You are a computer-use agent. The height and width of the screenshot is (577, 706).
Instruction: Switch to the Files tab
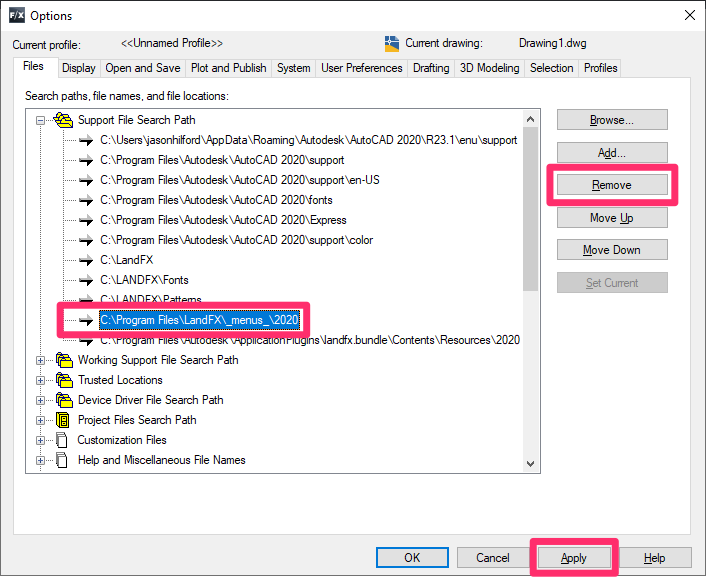pos(33,67)
